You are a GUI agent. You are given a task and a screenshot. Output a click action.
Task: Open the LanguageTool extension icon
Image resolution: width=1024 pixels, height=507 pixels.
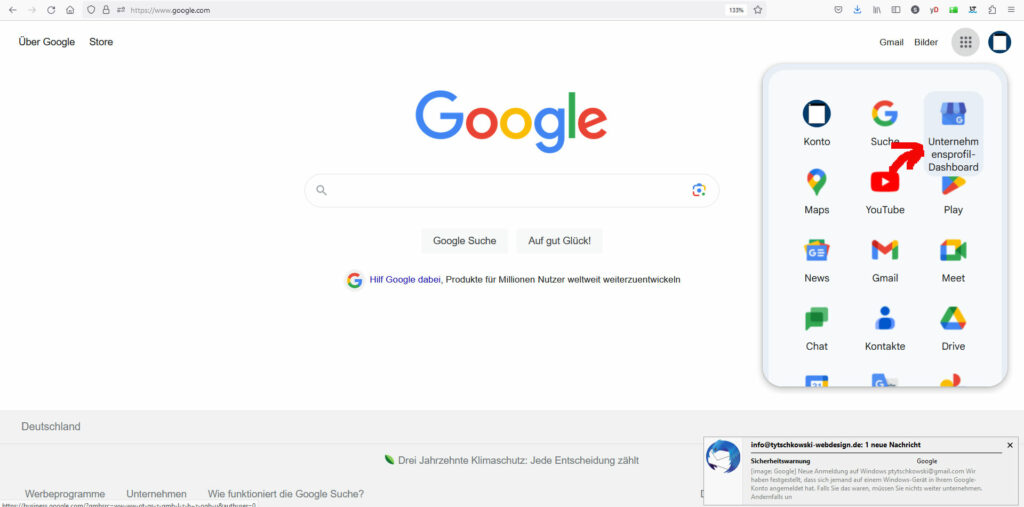point(973,10)
